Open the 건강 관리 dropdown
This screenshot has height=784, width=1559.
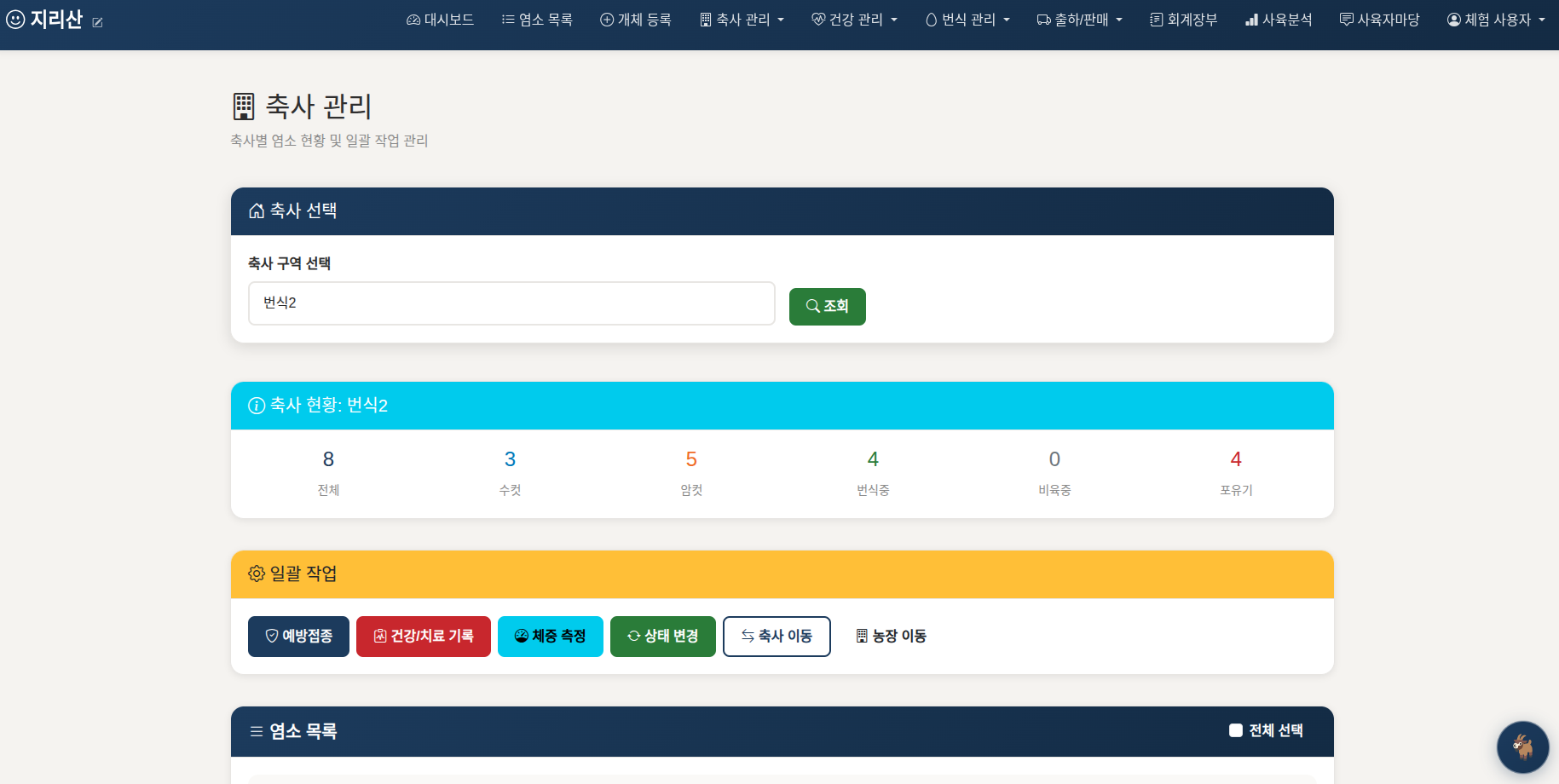click(854, 19)
